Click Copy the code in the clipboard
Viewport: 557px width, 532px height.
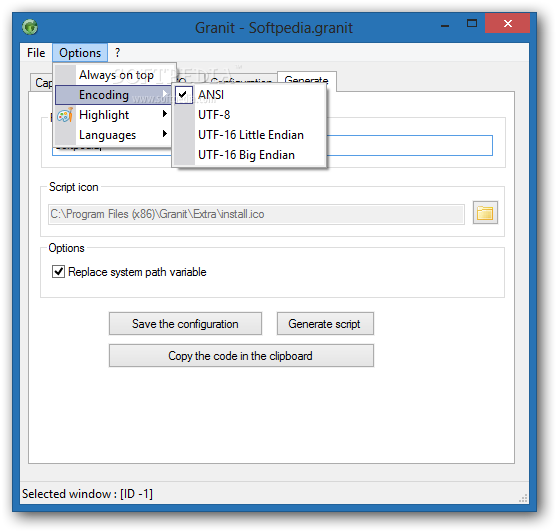click(241, 355)
